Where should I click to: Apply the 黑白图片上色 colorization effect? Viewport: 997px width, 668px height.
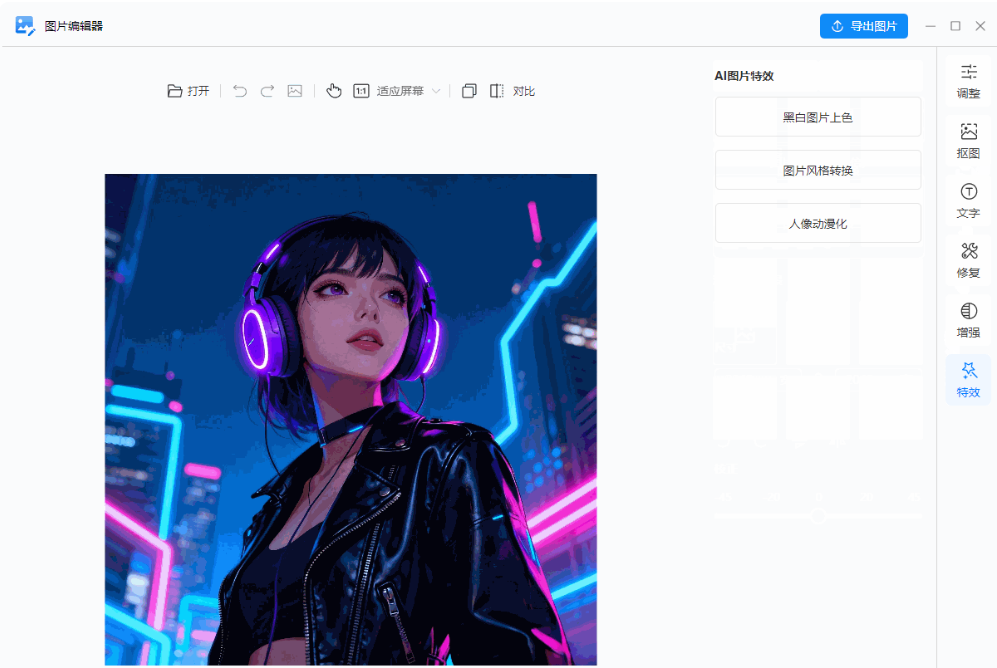pyautogui.click(x=817, y=116)
